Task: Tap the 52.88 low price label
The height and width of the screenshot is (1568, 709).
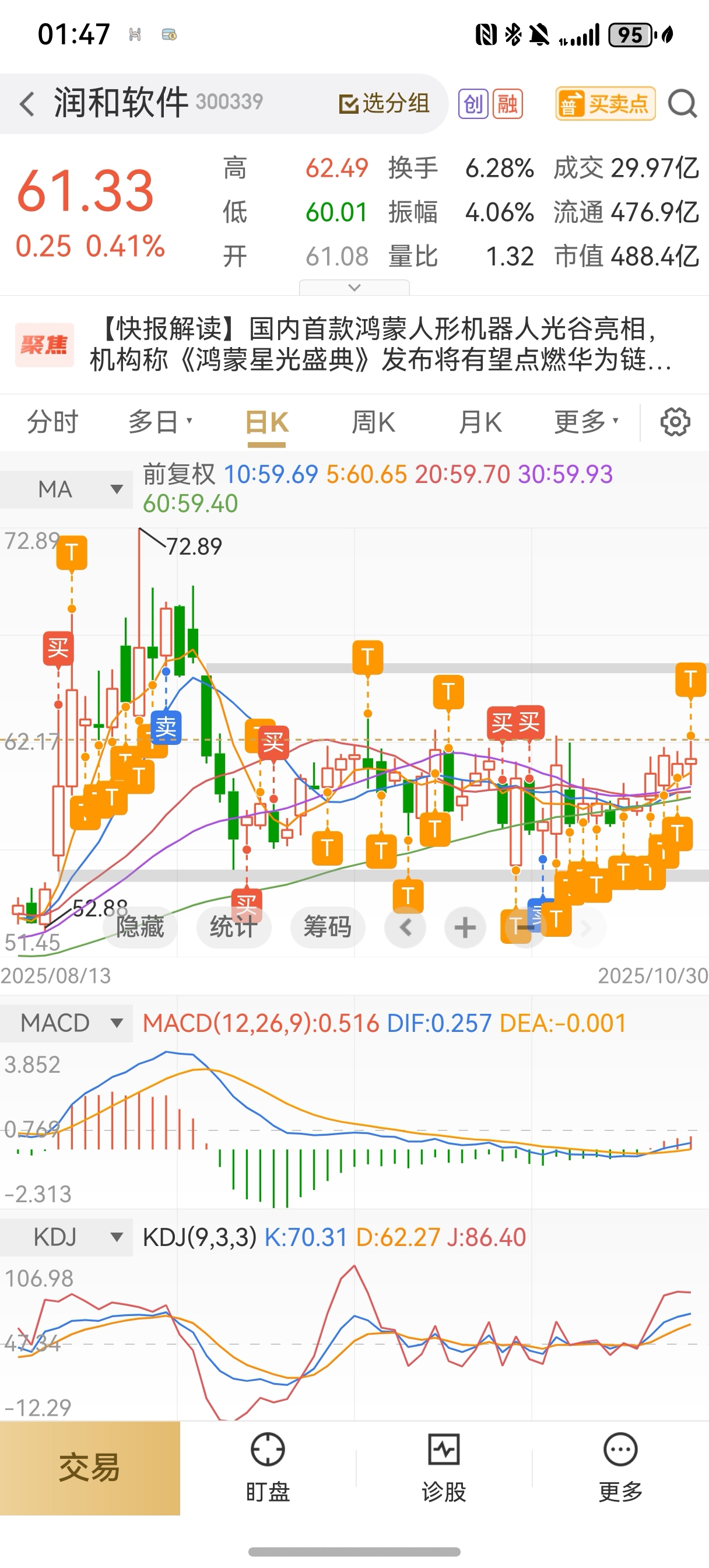Action: click(x=100, y=908)
